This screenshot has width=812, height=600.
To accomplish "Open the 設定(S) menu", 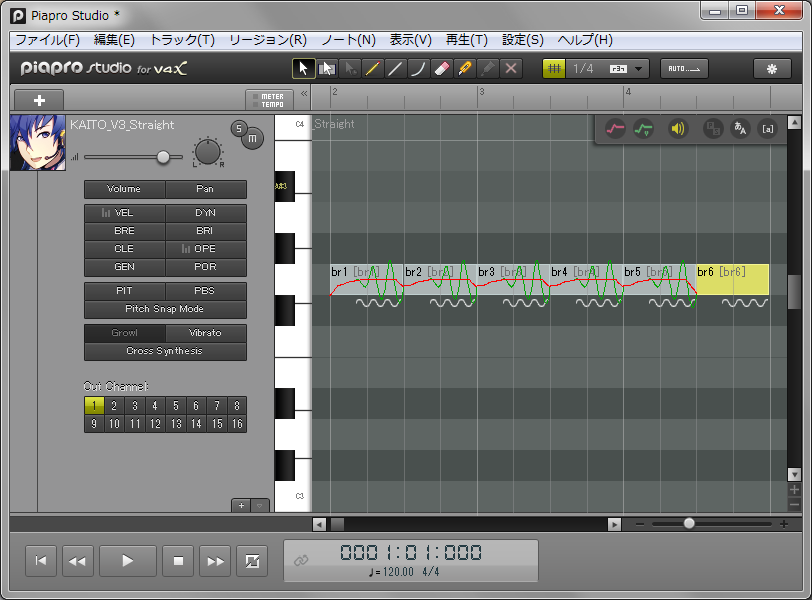I will click(x=523, y=40).
